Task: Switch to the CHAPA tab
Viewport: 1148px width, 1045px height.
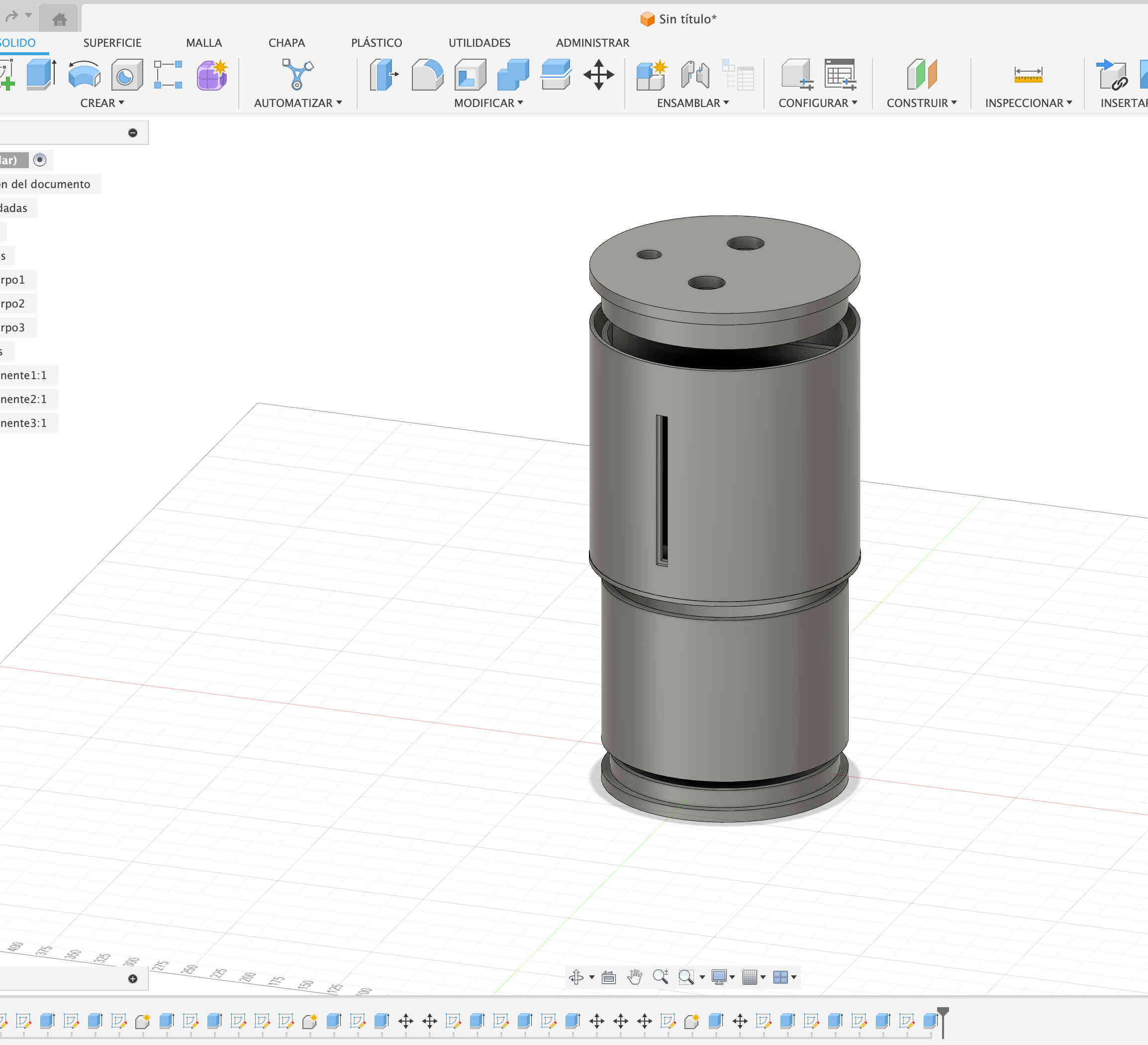Action: [287, 43]
